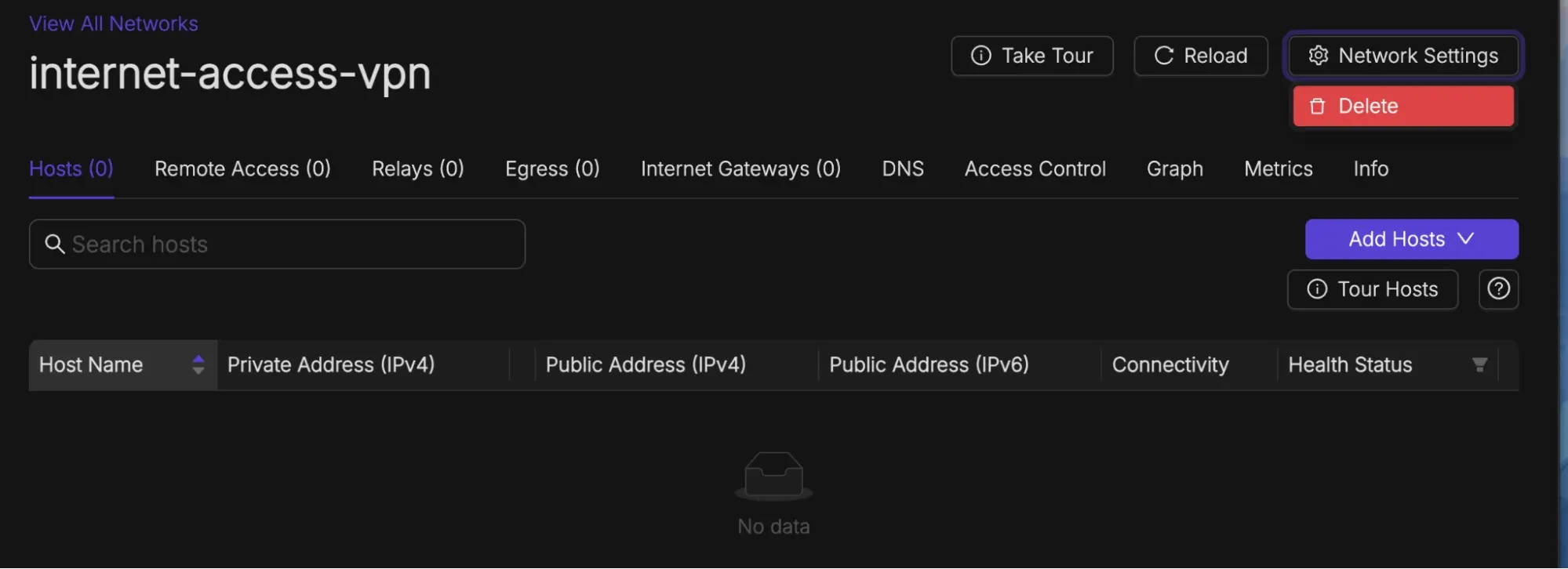The height and width of the screenshot is (569, 1568).
Task: Switch to the Remote Access tab
Action: tap(242, 169)
